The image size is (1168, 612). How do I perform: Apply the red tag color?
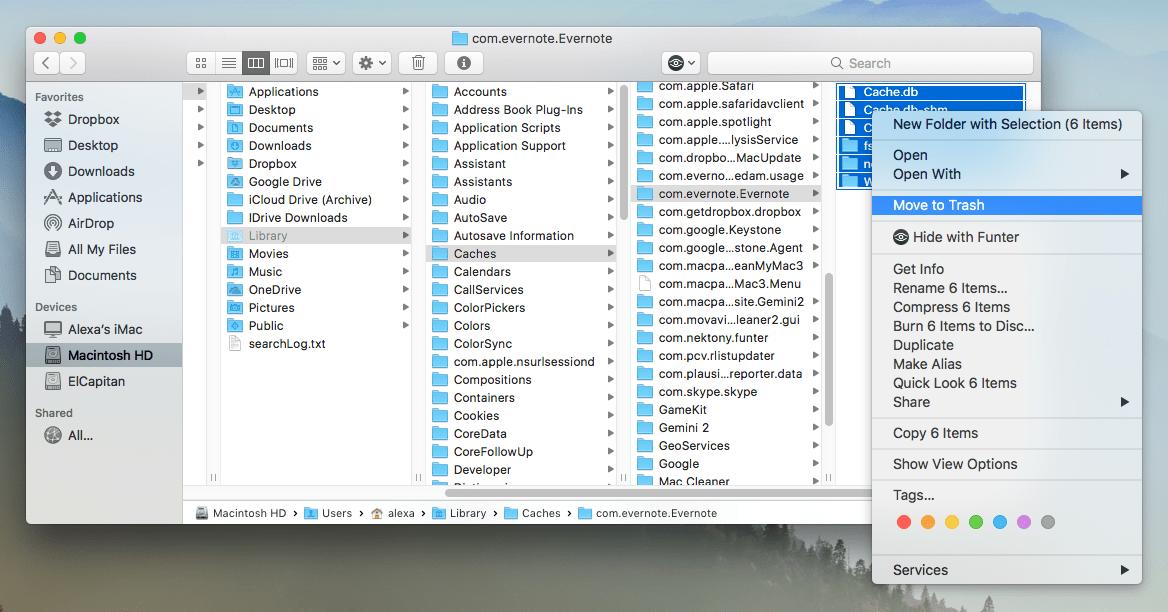[x=904, y=521]
